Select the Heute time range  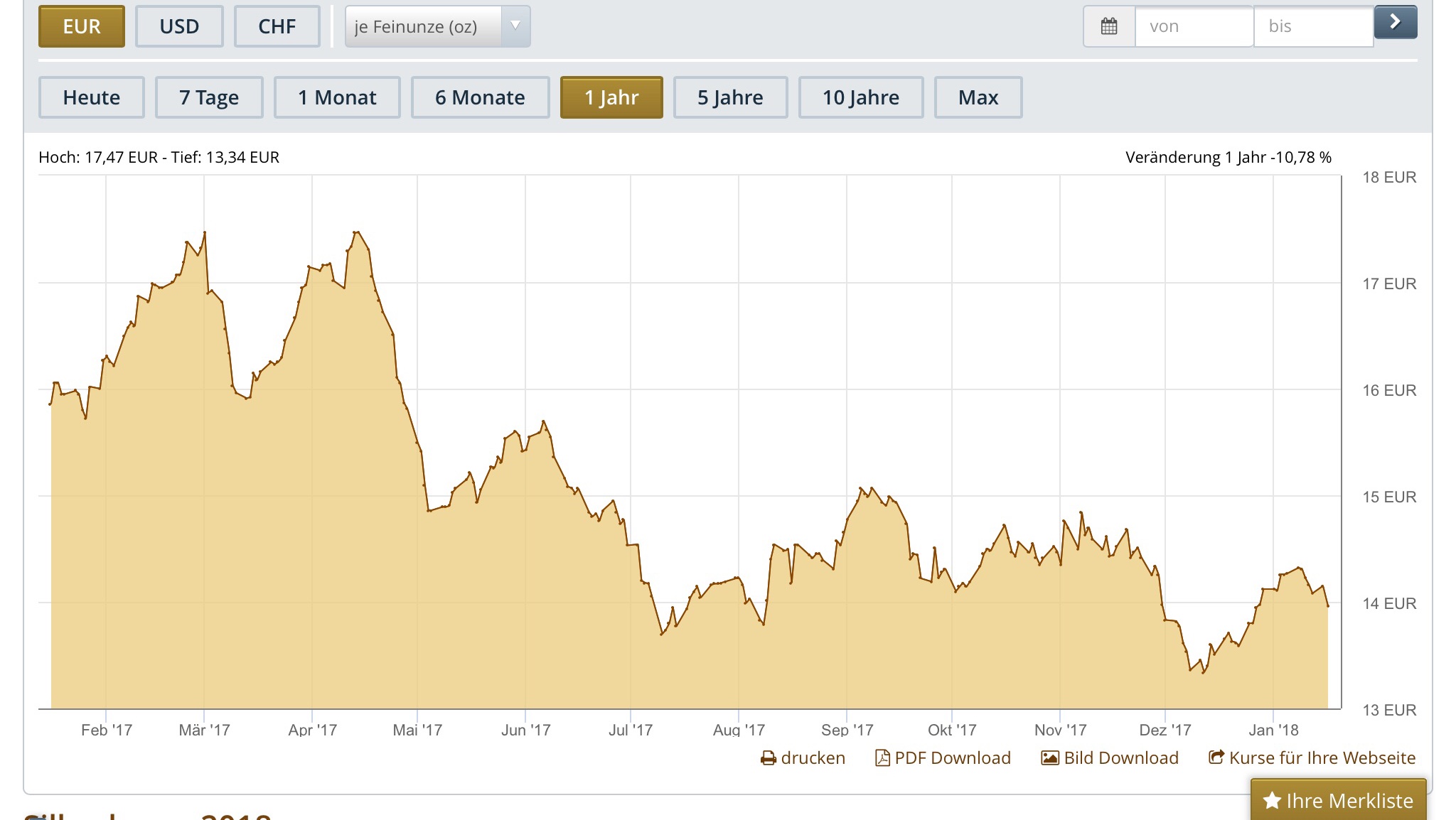click(x=92, y=97)
